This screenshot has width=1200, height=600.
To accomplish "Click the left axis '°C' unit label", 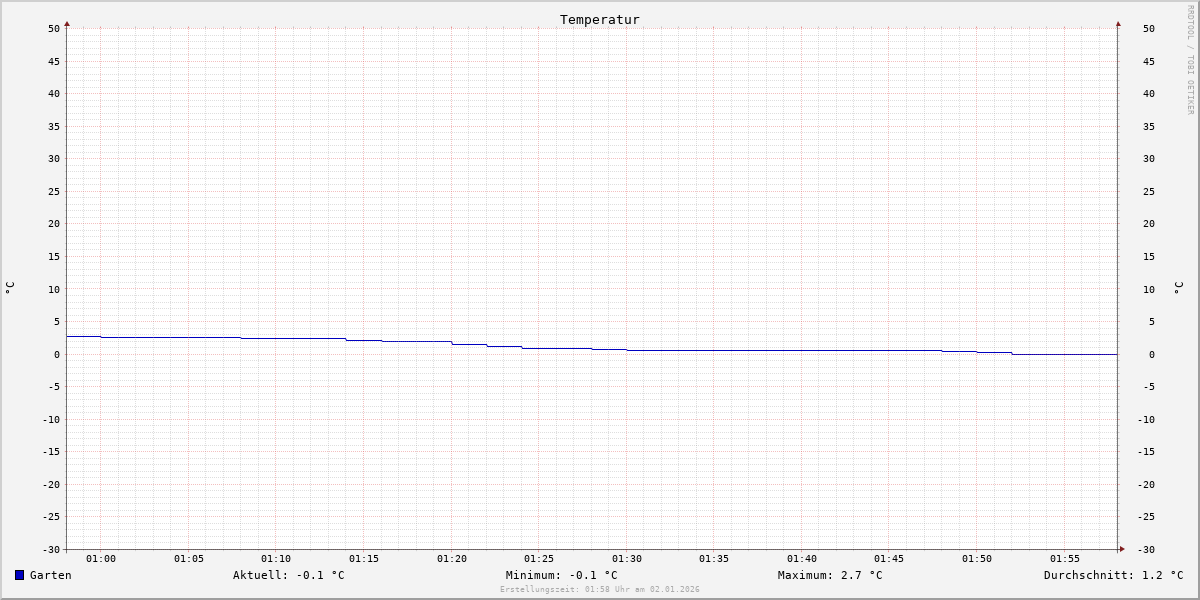I will 10,288.
